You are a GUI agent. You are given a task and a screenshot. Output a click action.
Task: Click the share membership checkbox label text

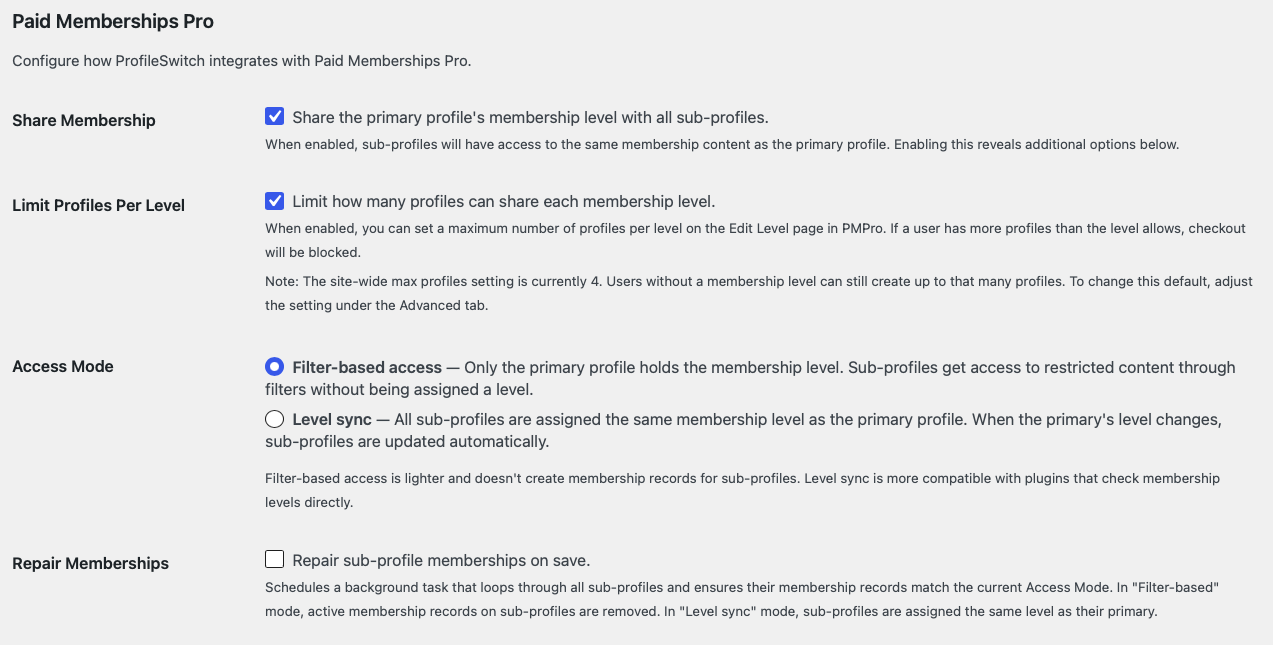pos(533,117)
